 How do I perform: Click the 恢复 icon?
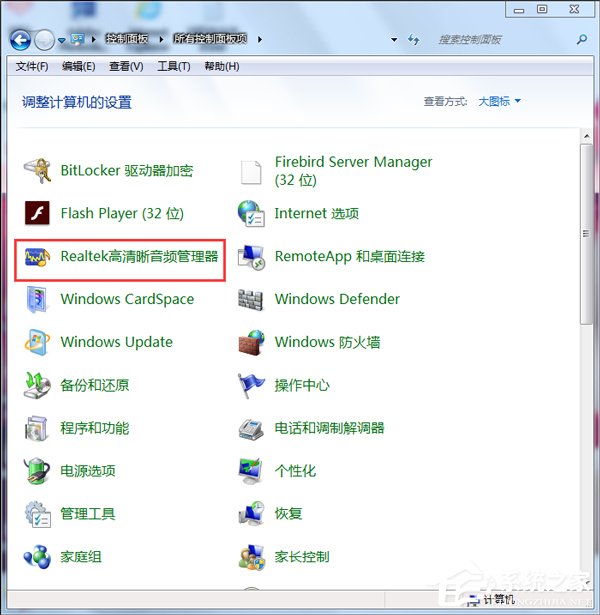point(251,513)
